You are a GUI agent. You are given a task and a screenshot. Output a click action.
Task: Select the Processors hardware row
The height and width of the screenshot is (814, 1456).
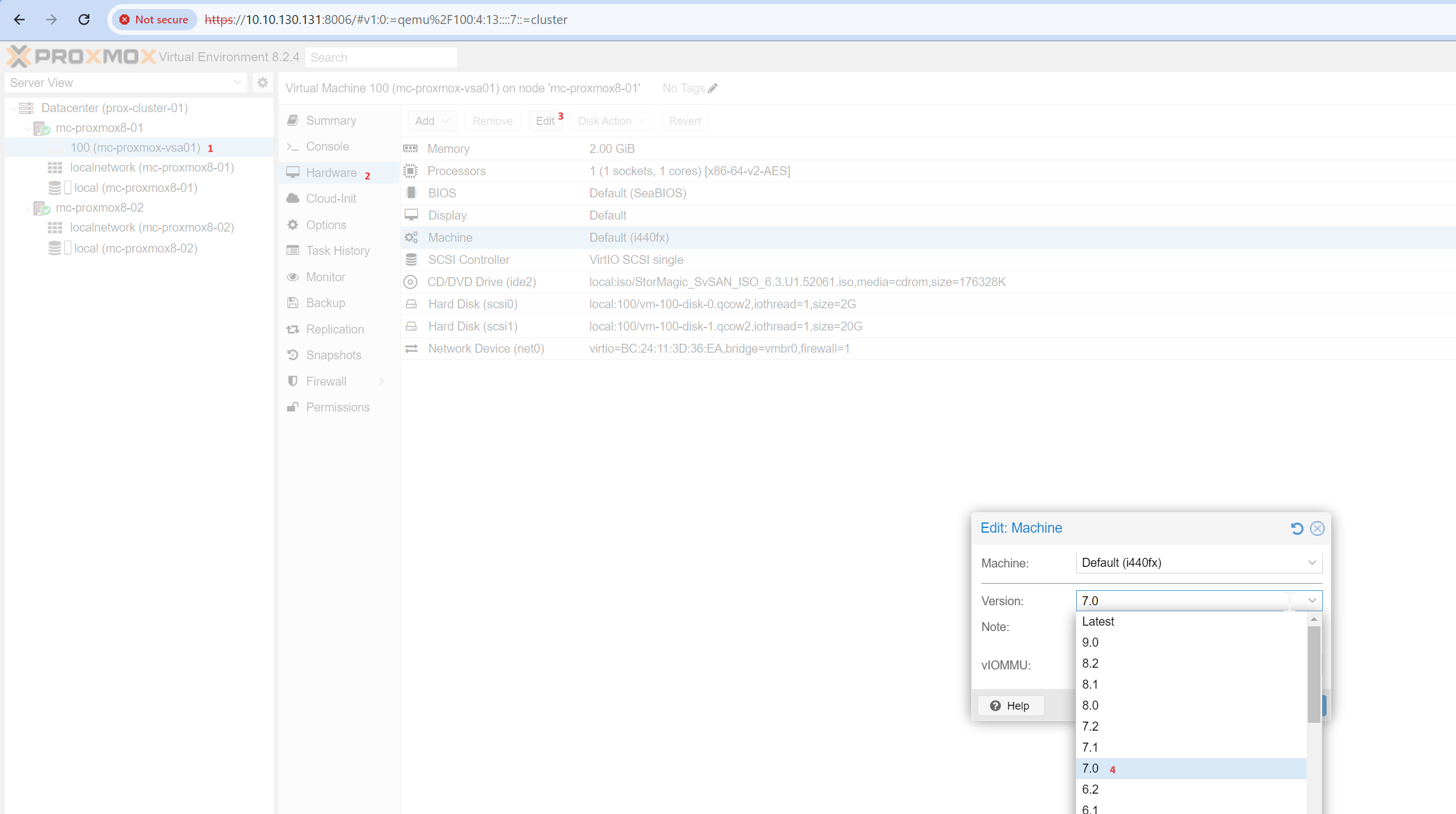click(x=928, y=171)
